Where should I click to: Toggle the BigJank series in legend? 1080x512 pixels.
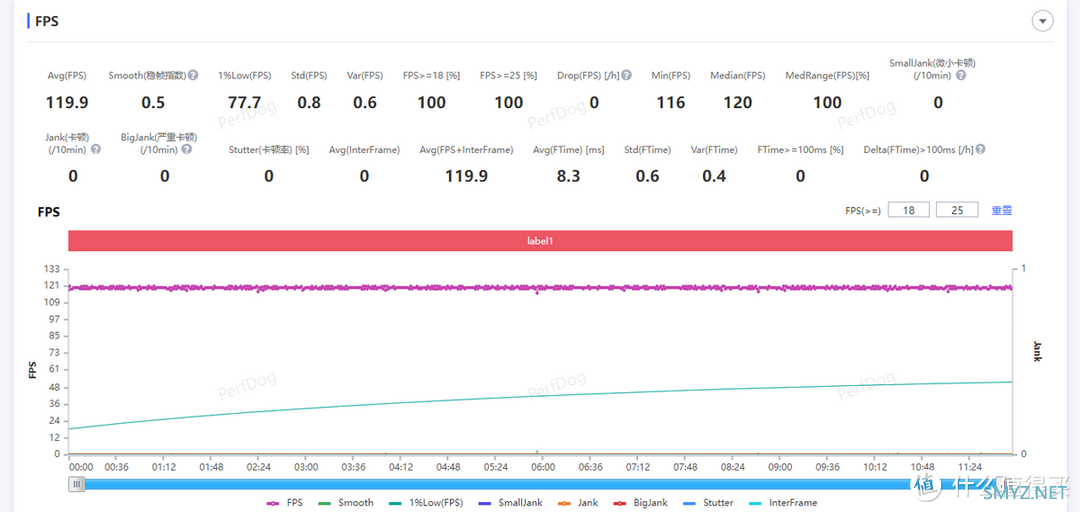click(x=640, y=503)
